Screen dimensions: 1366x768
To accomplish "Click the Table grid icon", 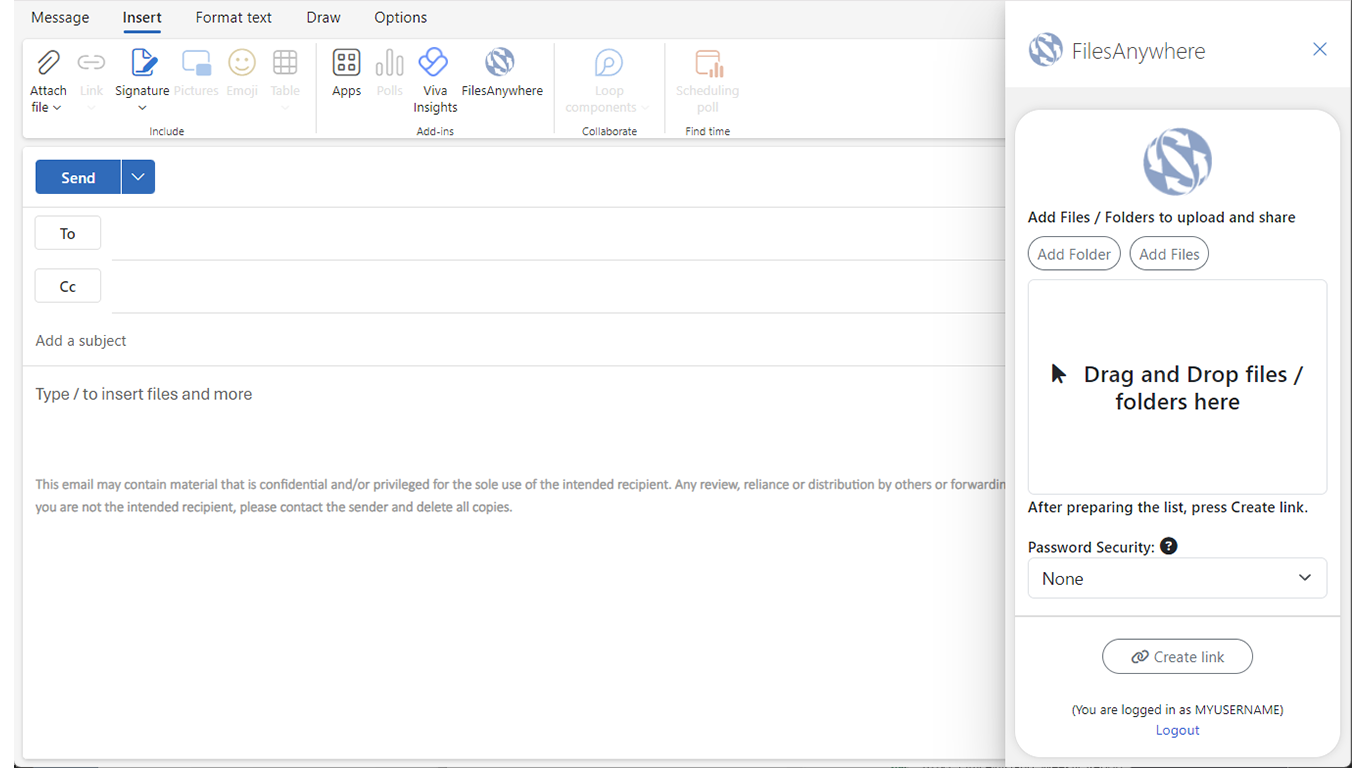I will coord(285,63).
